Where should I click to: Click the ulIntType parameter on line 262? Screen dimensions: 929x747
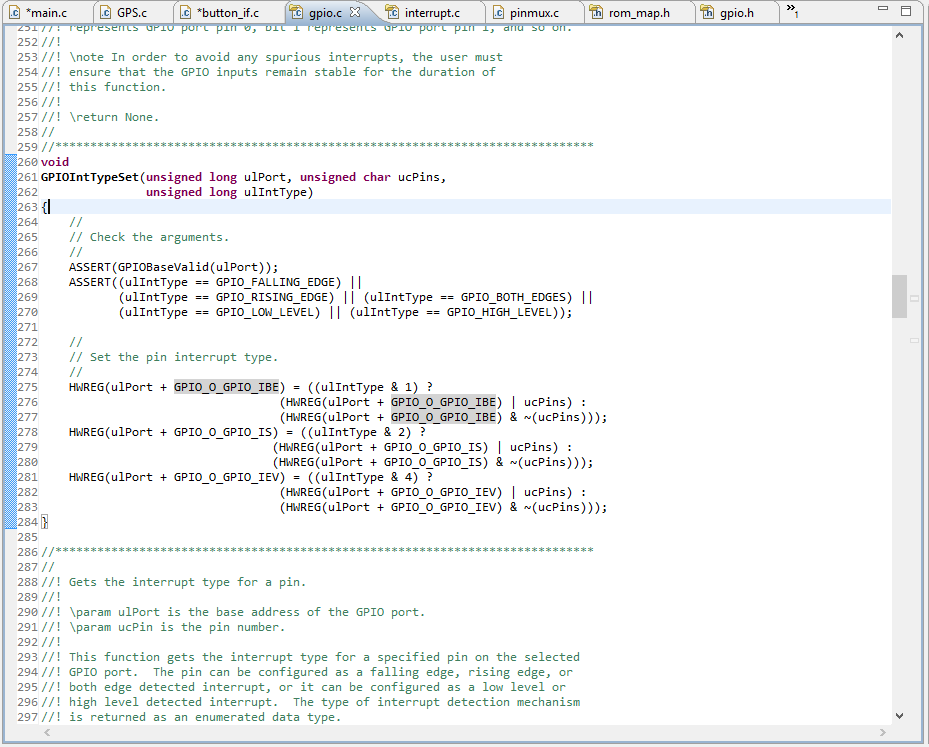click(x=276, y=192)
